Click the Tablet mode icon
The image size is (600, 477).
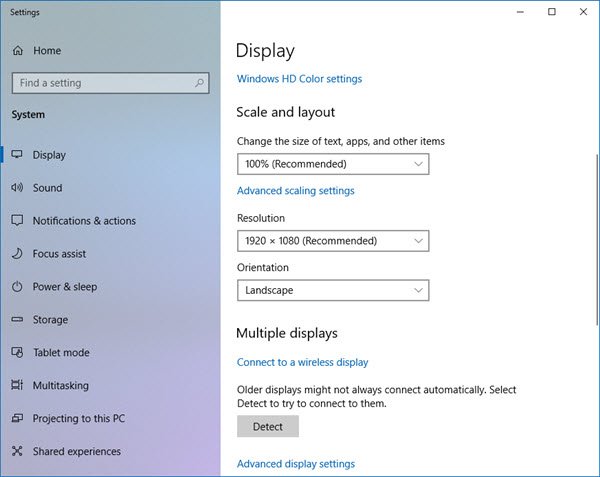(x=17, y=352)
